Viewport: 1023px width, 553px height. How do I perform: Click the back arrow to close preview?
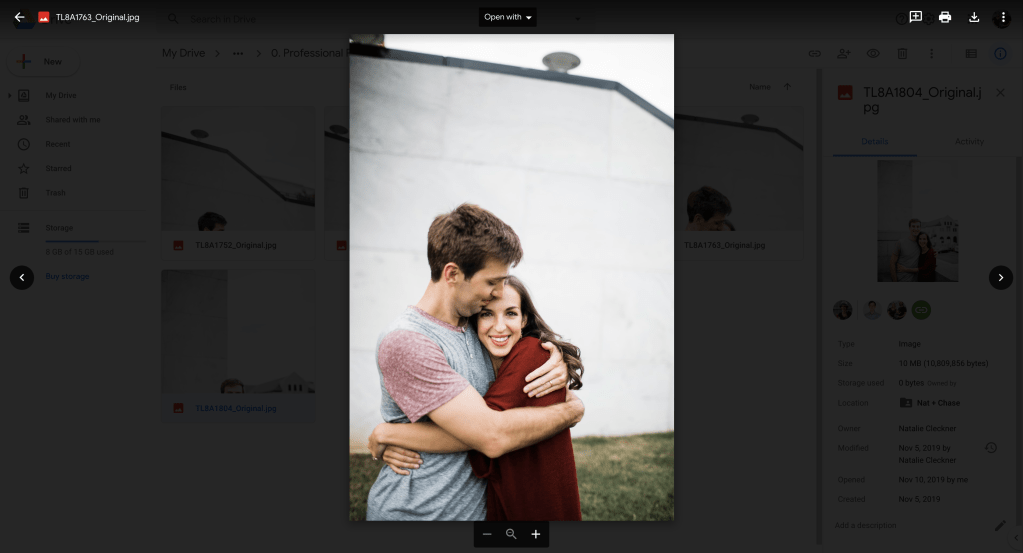(19, 17)
